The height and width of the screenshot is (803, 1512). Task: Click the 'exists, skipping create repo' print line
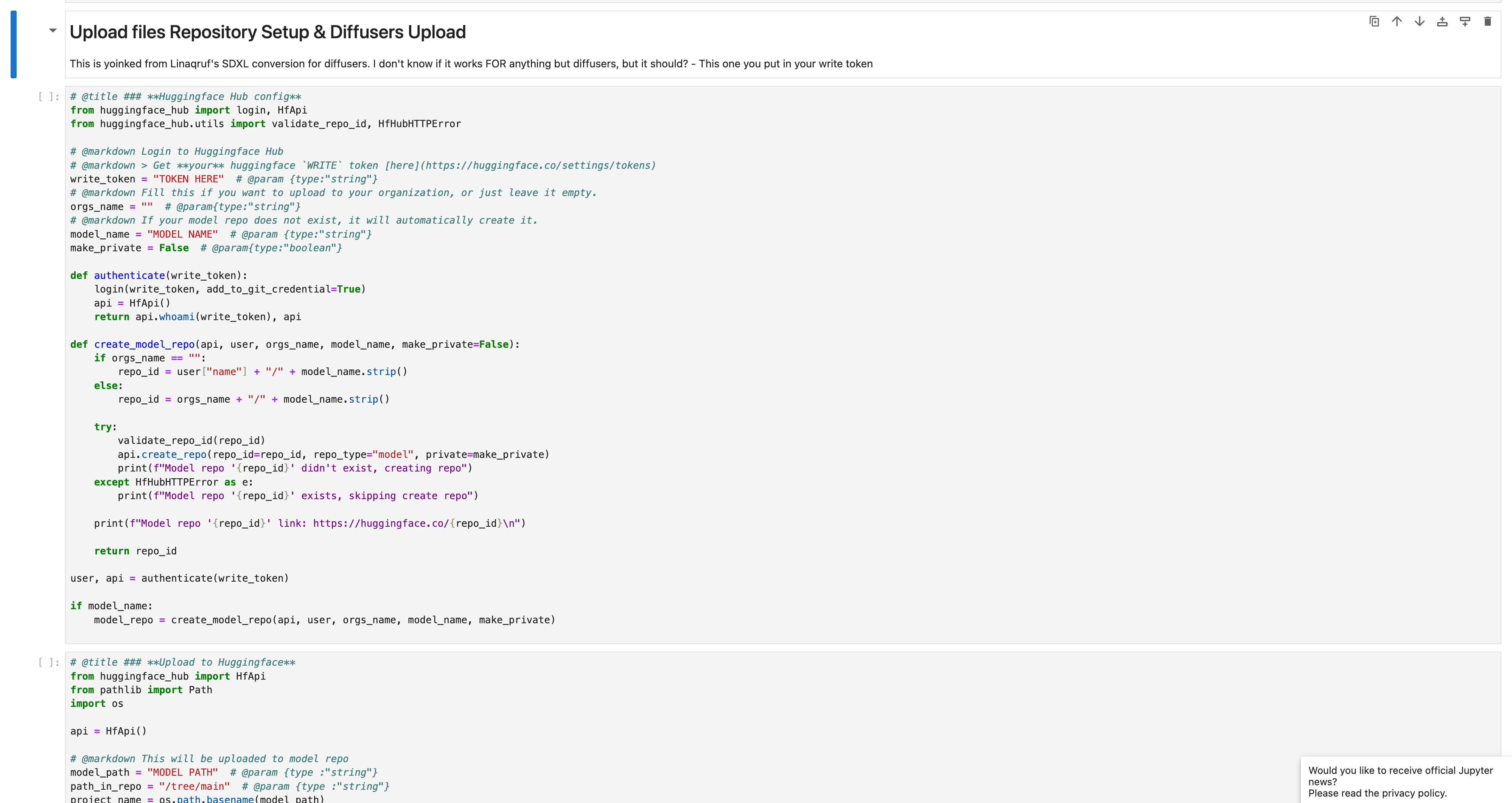pos(298,496)
